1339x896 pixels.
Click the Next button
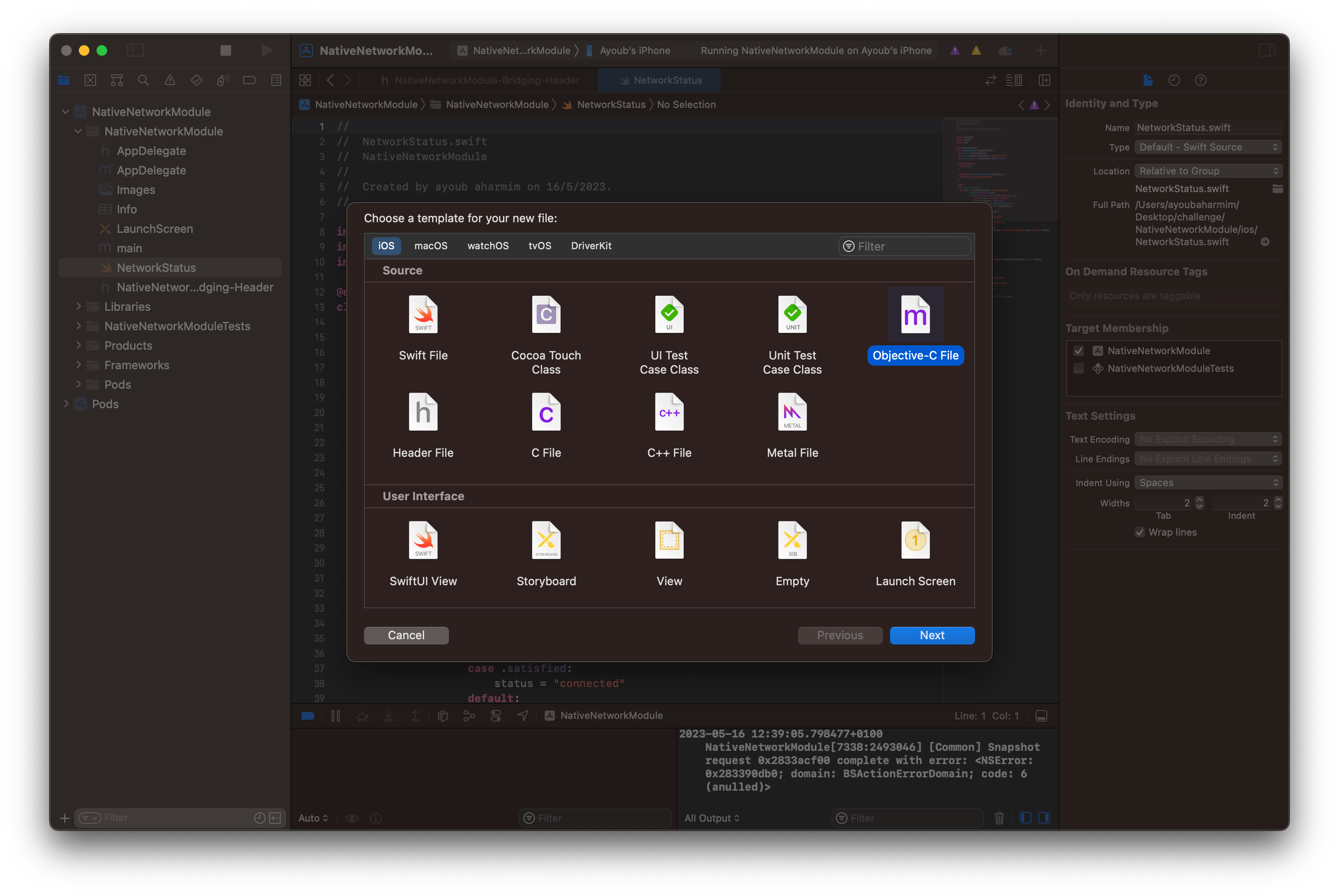(x=932, y=635)
